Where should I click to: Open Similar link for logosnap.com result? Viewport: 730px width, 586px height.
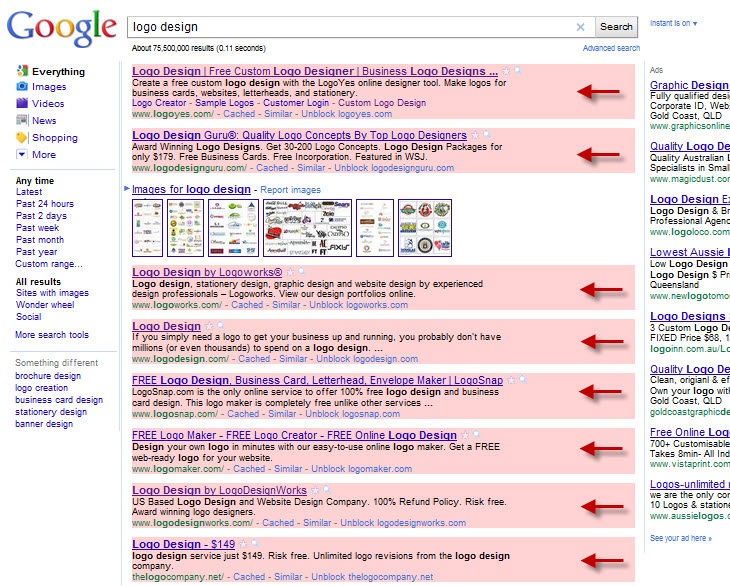pos(282,414)
